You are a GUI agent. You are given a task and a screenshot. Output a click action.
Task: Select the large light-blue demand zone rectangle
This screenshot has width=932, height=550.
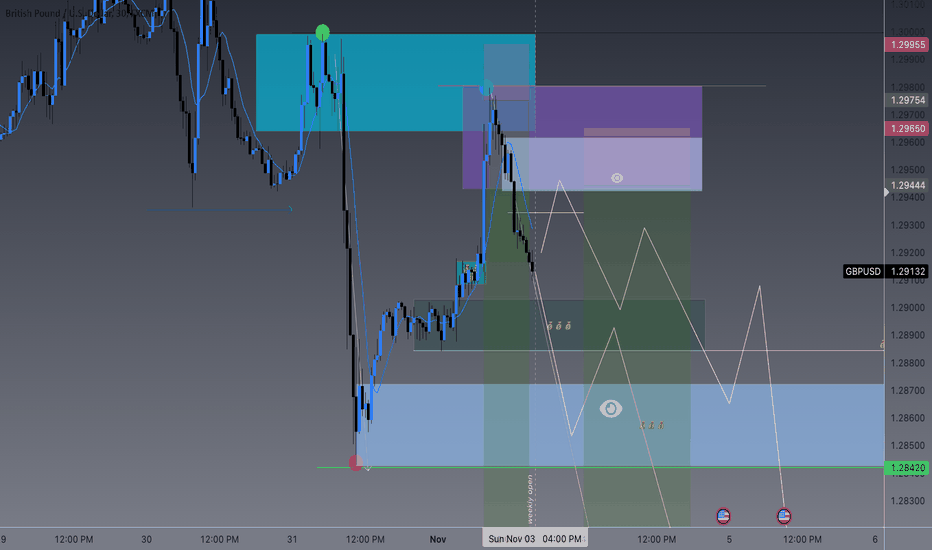(621, 425)
